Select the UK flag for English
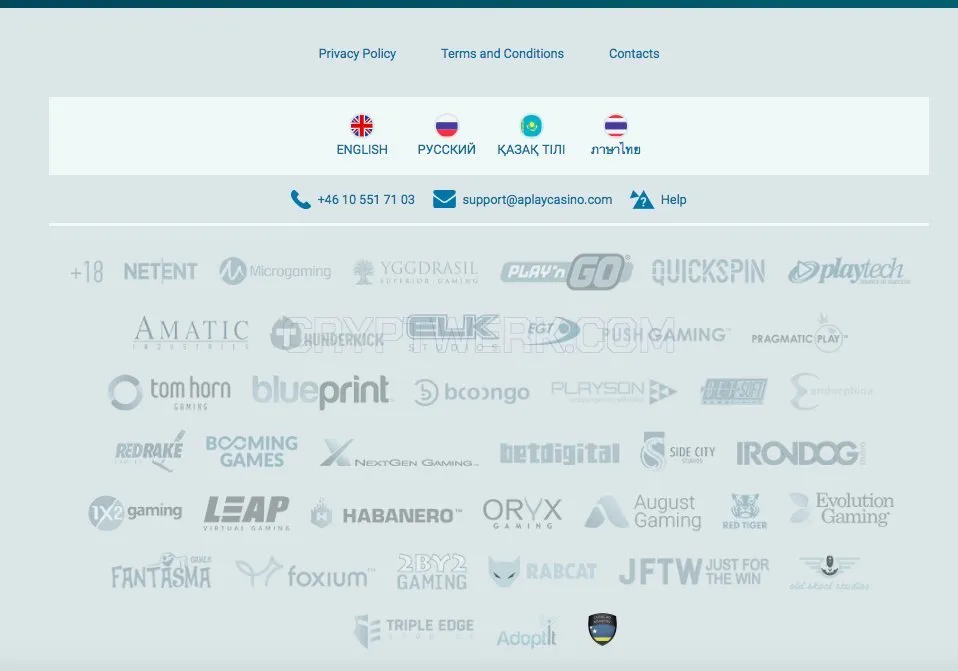Screen dimensions: 958x671 pos(362,126)
